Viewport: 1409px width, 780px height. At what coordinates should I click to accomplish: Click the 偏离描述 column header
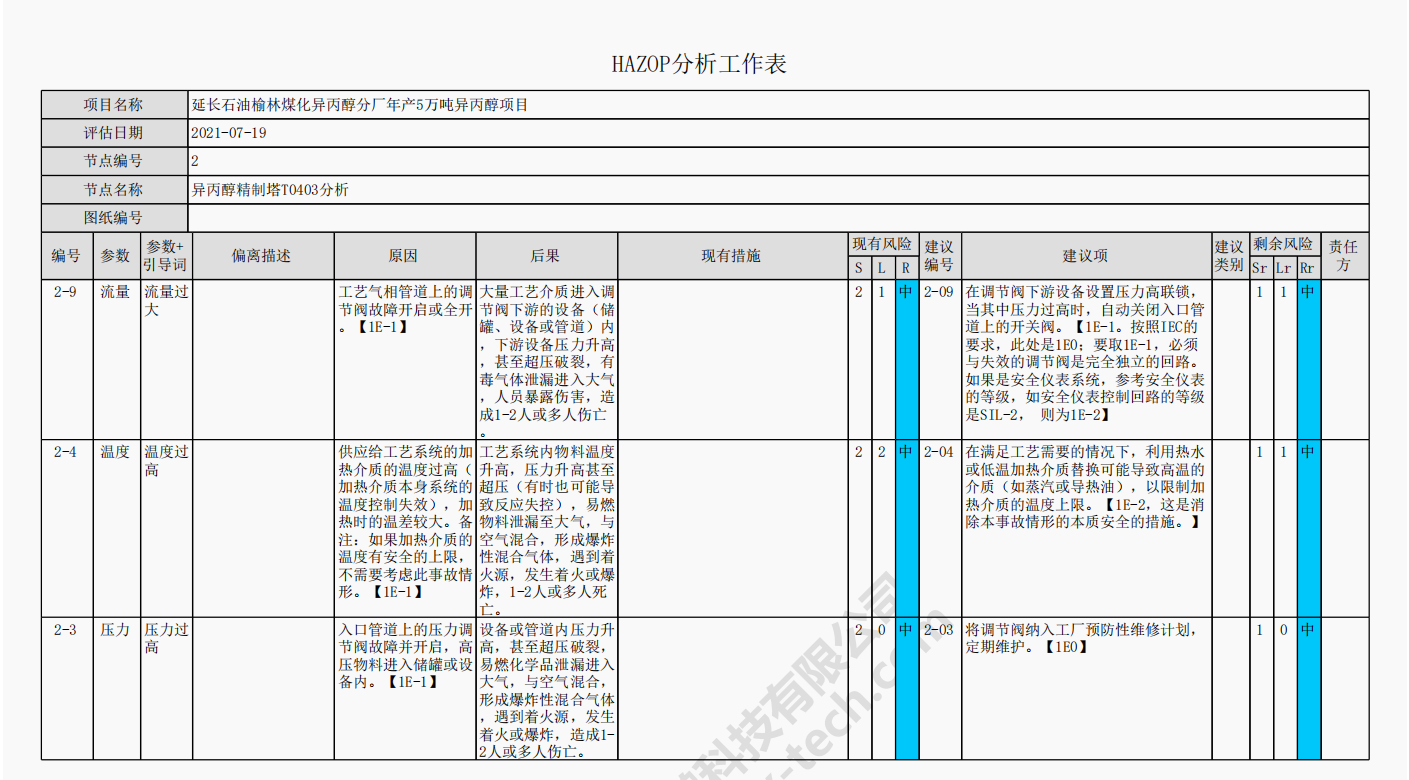coord(262,256)
